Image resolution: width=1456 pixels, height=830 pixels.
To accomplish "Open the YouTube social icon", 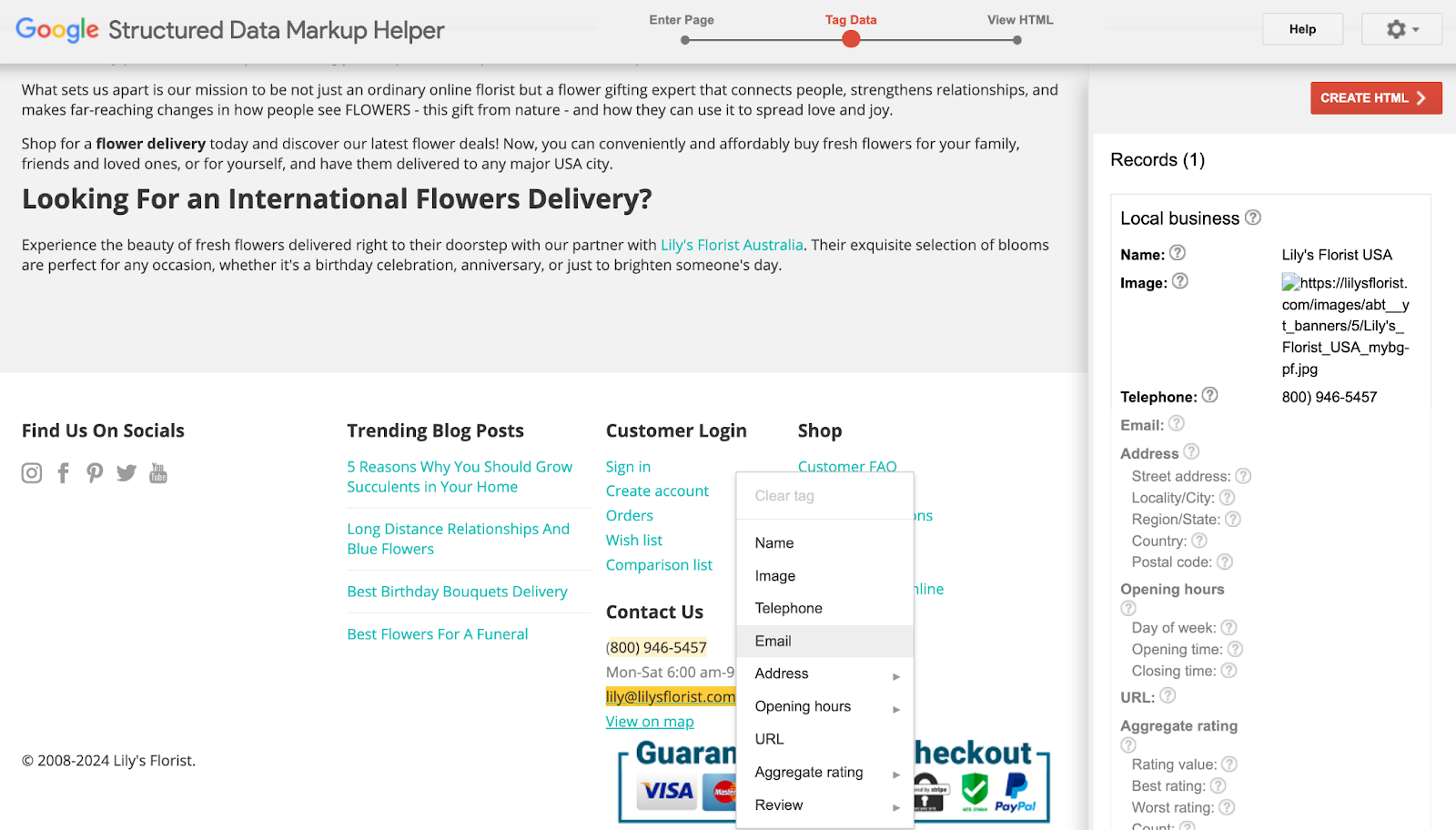I will click(x=158, y=473).
